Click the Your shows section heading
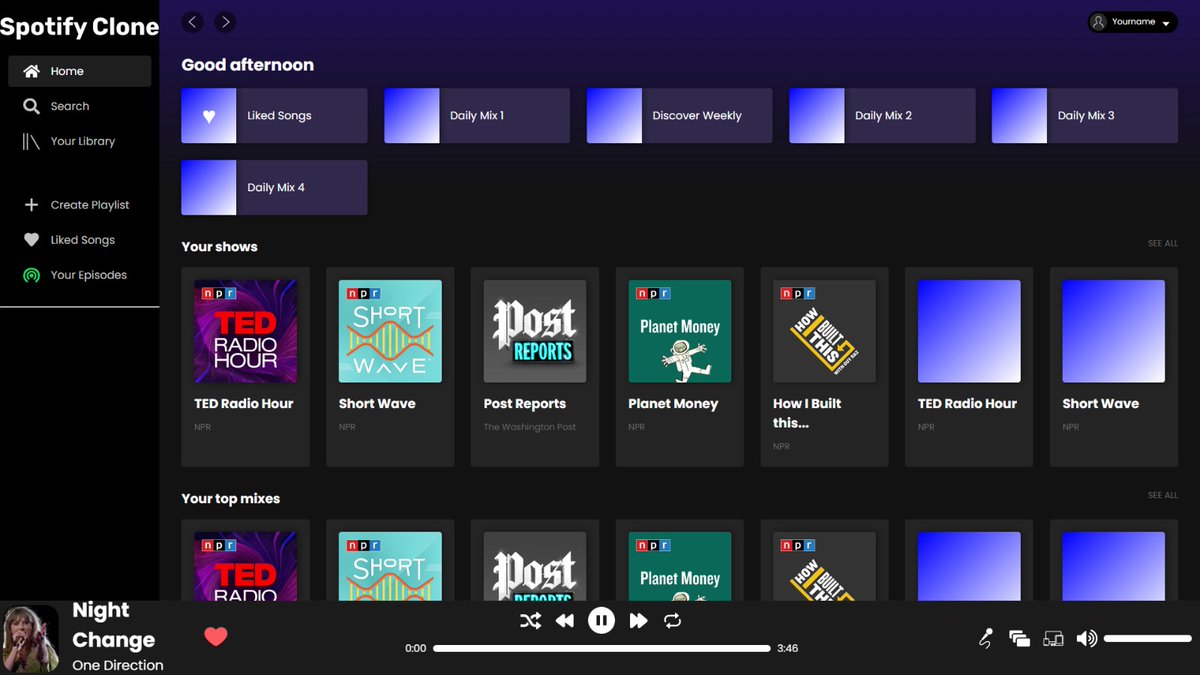 coord(219,247)
